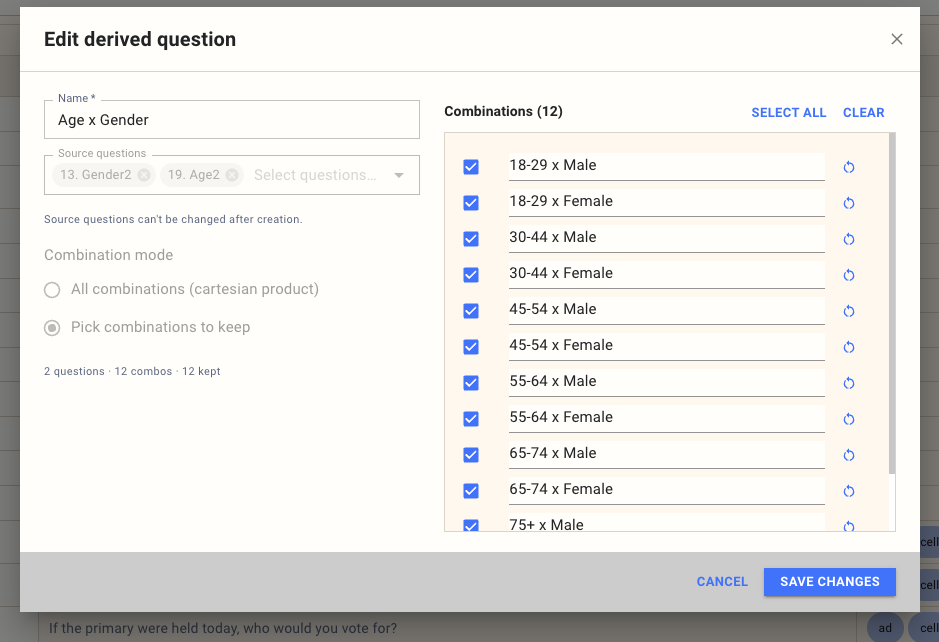The height and width of the screenshot is (642, 939).
Task: Reset the 30-44 x Male label
Action: (x=849, y=239)
